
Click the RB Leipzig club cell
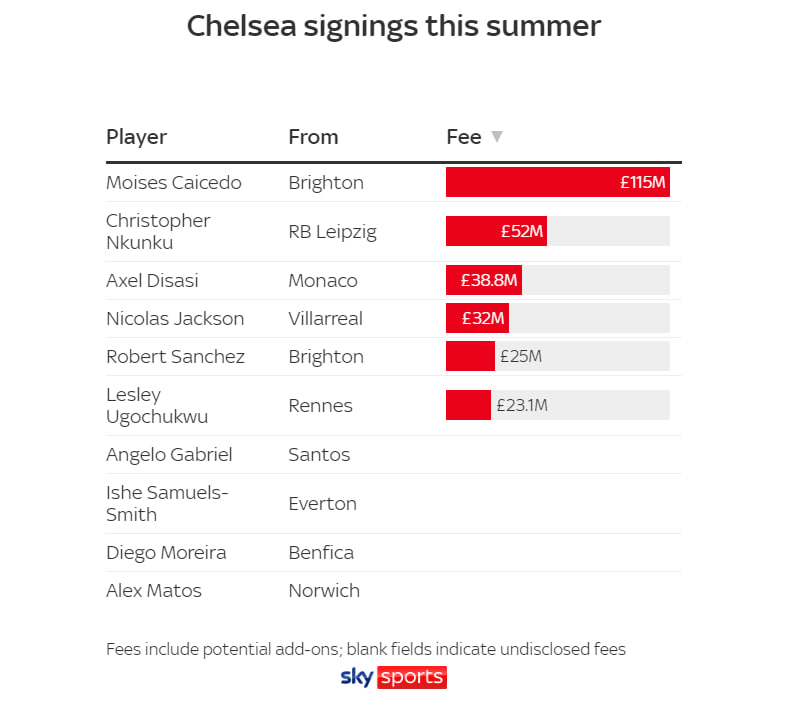pyautogui.click(x=332, y=232)
